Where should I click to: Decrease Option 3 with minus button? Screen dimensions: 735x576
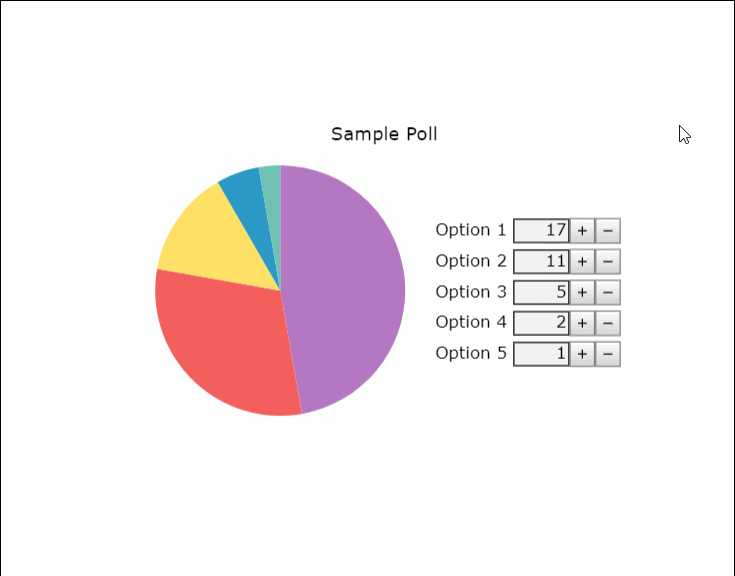click(608, 292)
